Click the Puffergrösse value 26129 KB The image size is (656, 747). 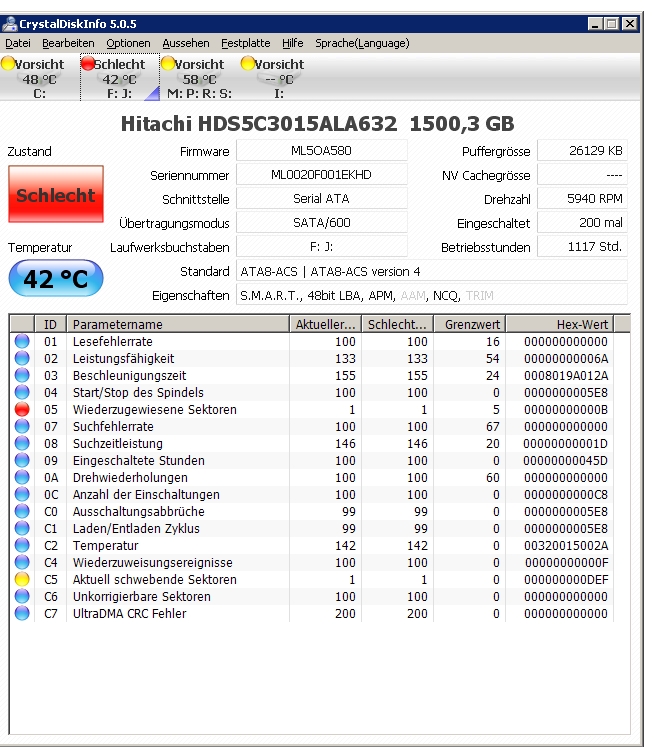click(x=582, y=151)
